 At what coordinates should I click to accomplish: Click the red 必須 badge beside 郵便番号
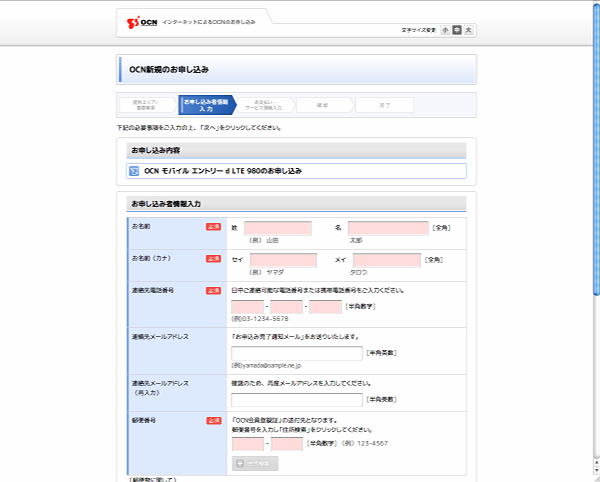214,421
